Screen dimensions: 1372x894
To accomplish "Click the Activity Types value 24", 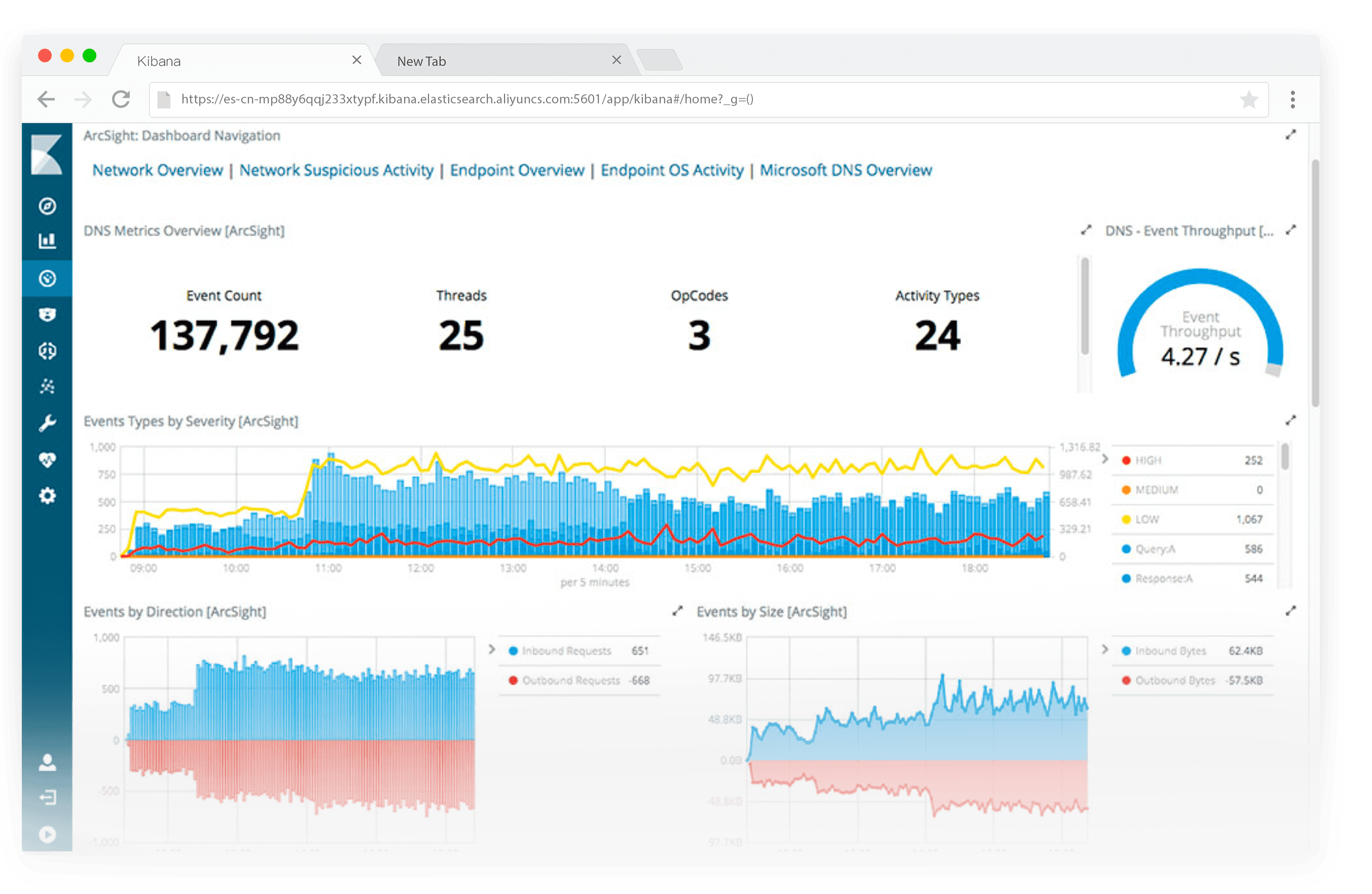I will coord(937,336).
